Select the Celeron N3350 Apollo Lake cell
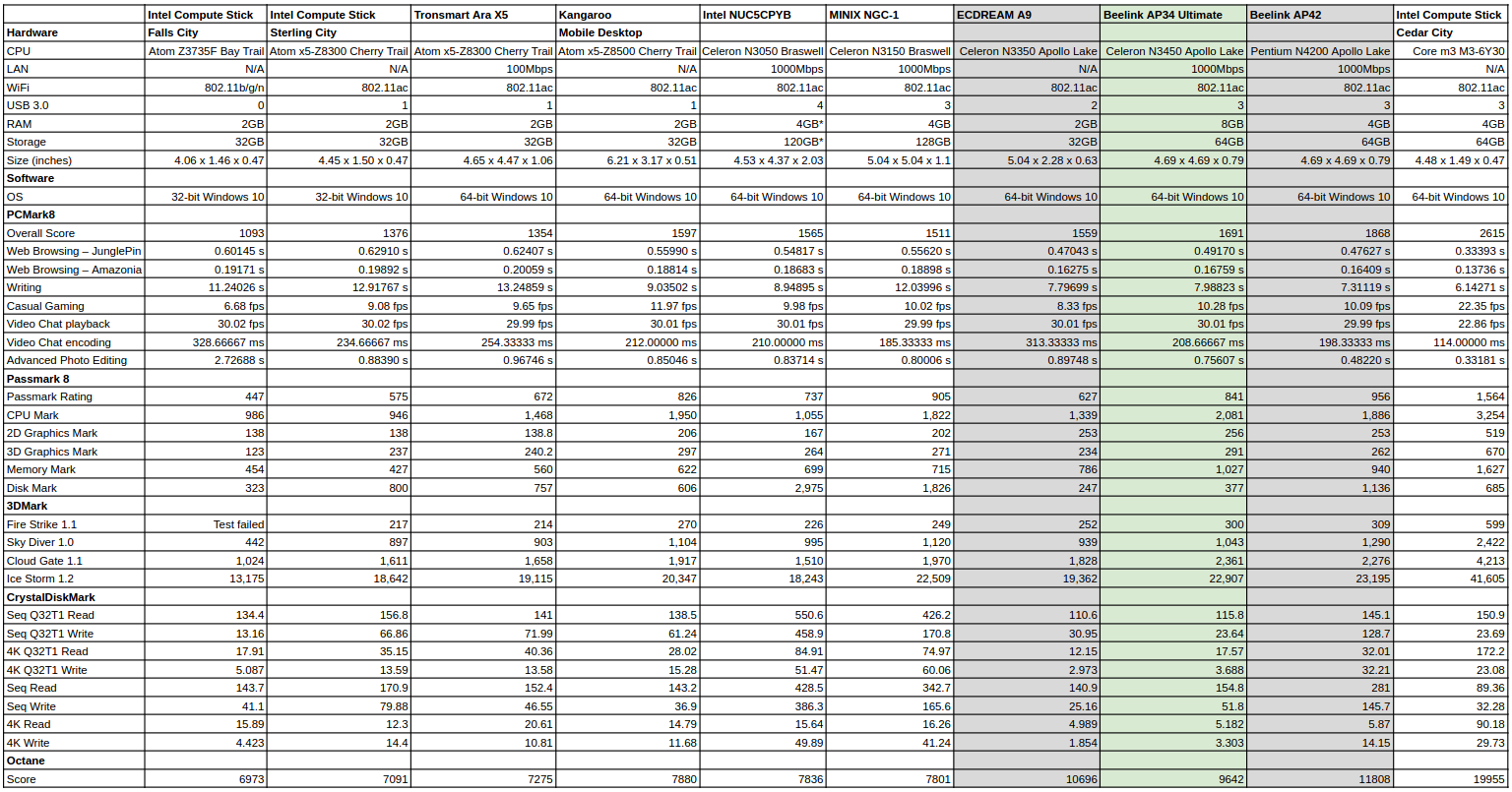This screenshot has height=792, width=1512. (x=1029, y=51)
